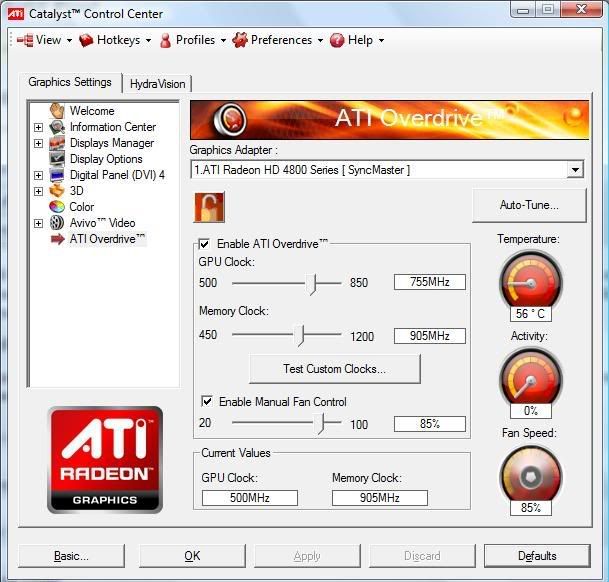The width and height of the screenshot is (609, 582).
Task: Expand the Information Center tree node
Action: click(38, 127)
